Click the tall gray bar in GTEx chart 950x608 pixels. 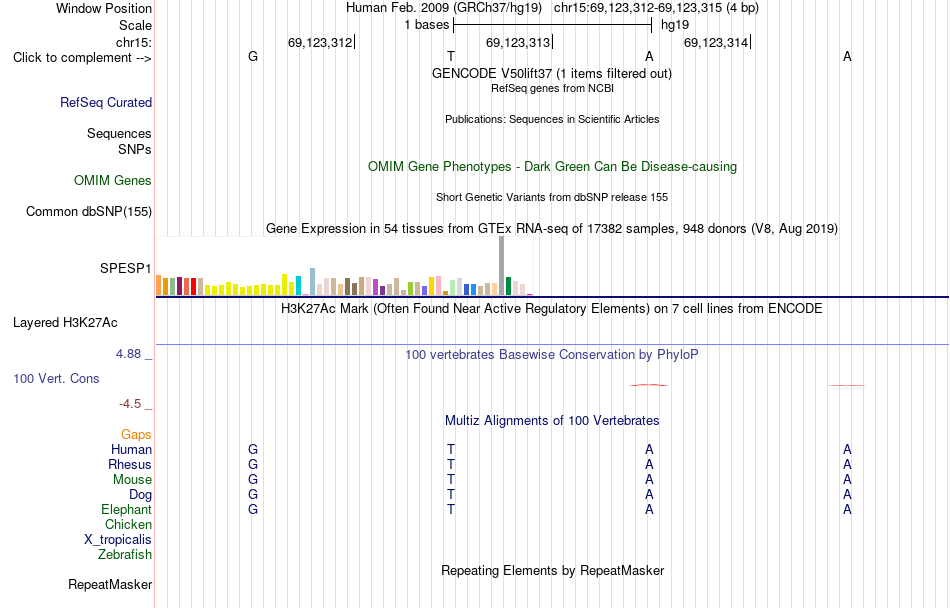502,266
